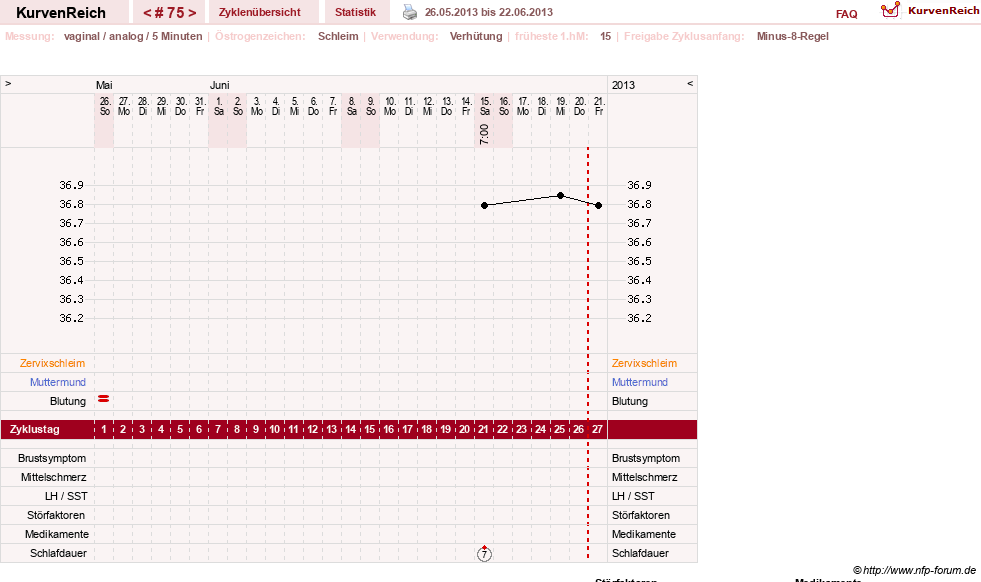Click the date column 15. Sa

484,106
